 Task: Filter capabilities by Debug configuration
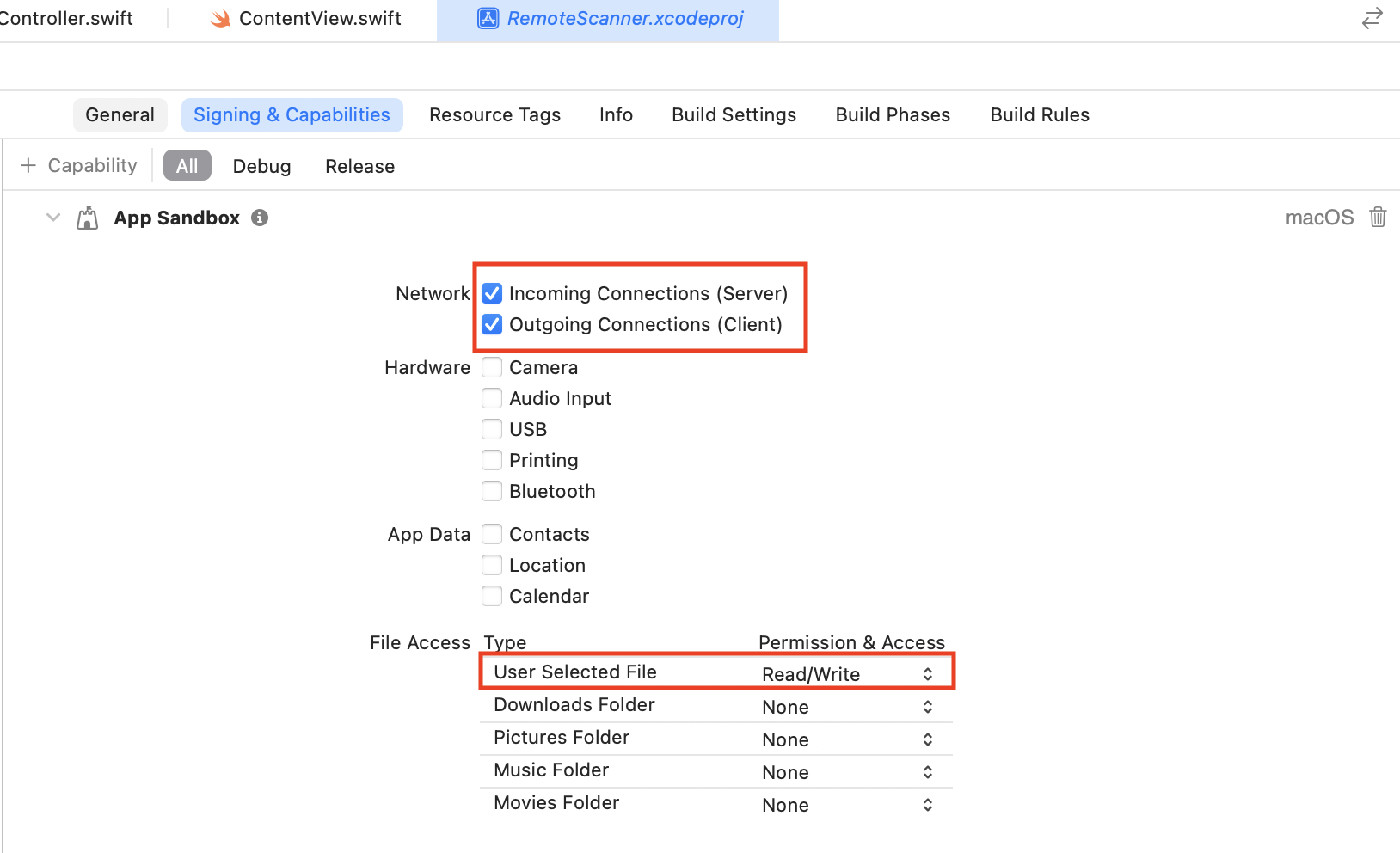click(x=261, y=166)
